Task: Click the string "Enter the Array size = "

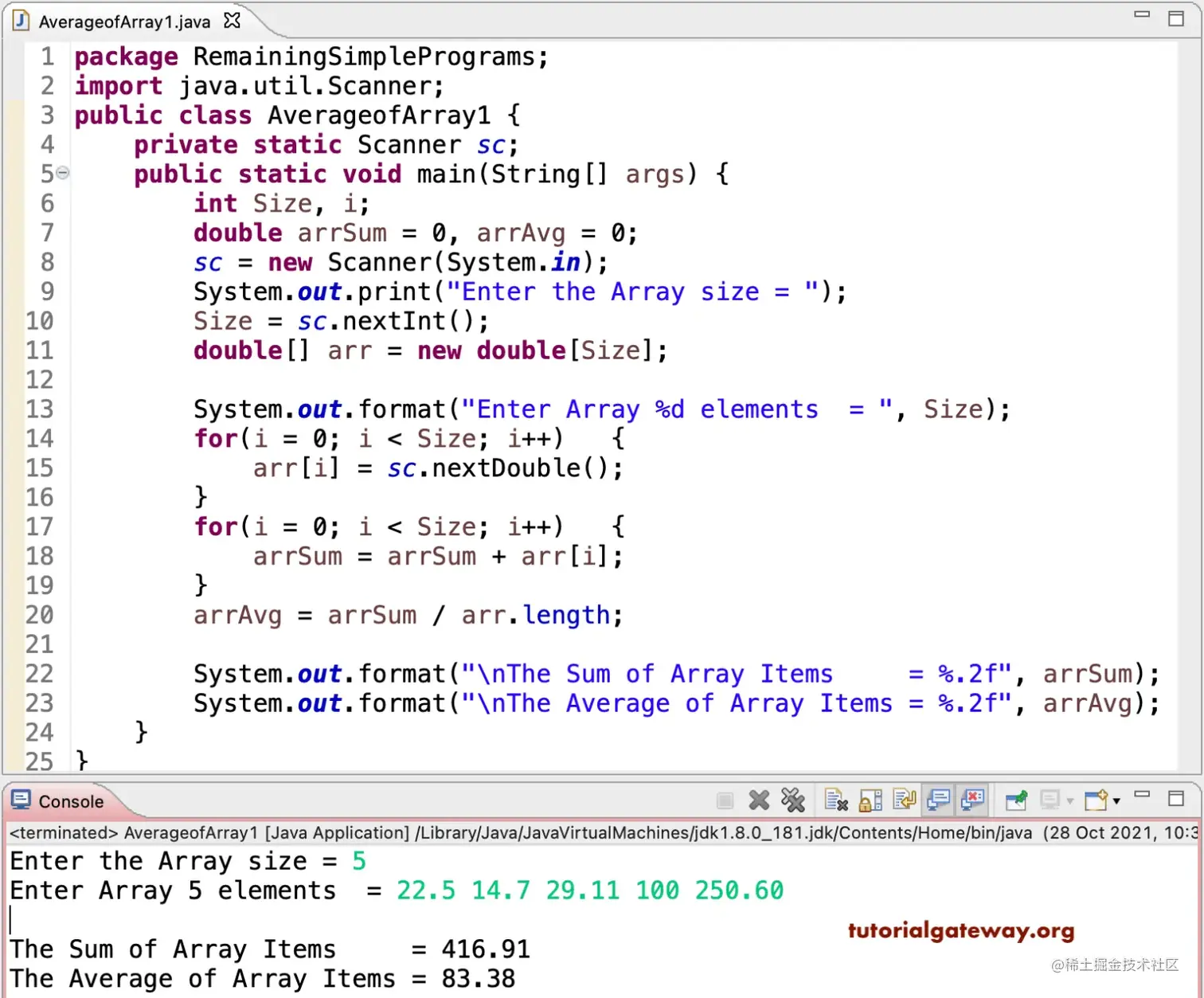Action: (633, 292)
